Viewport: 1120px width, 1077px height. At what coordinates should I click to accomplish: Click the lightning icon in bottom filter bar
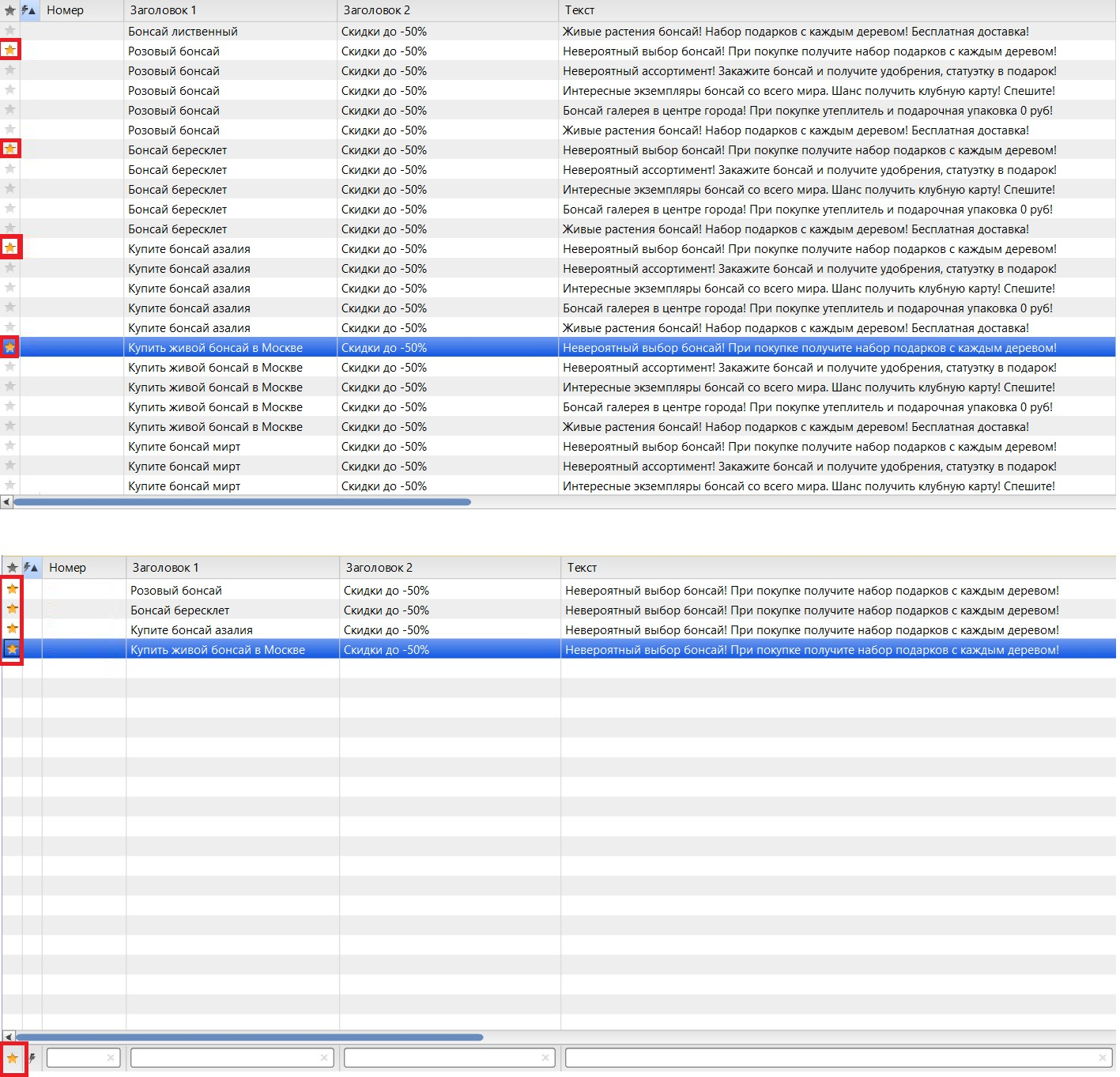pyautogui.click(x=32, y=1058)
